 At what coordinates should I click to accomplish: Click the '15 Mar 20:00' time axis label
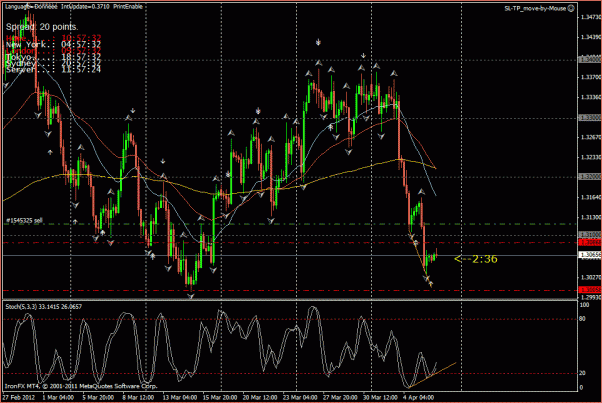(220, 397)
